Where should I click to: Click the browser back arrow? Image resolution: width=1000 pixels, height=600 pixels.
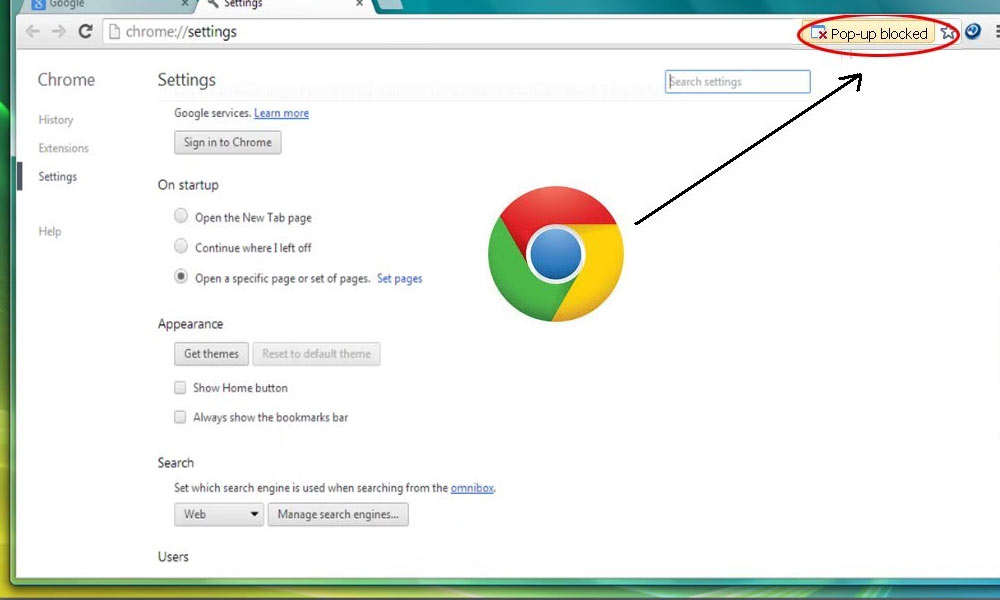pos(33,32)
